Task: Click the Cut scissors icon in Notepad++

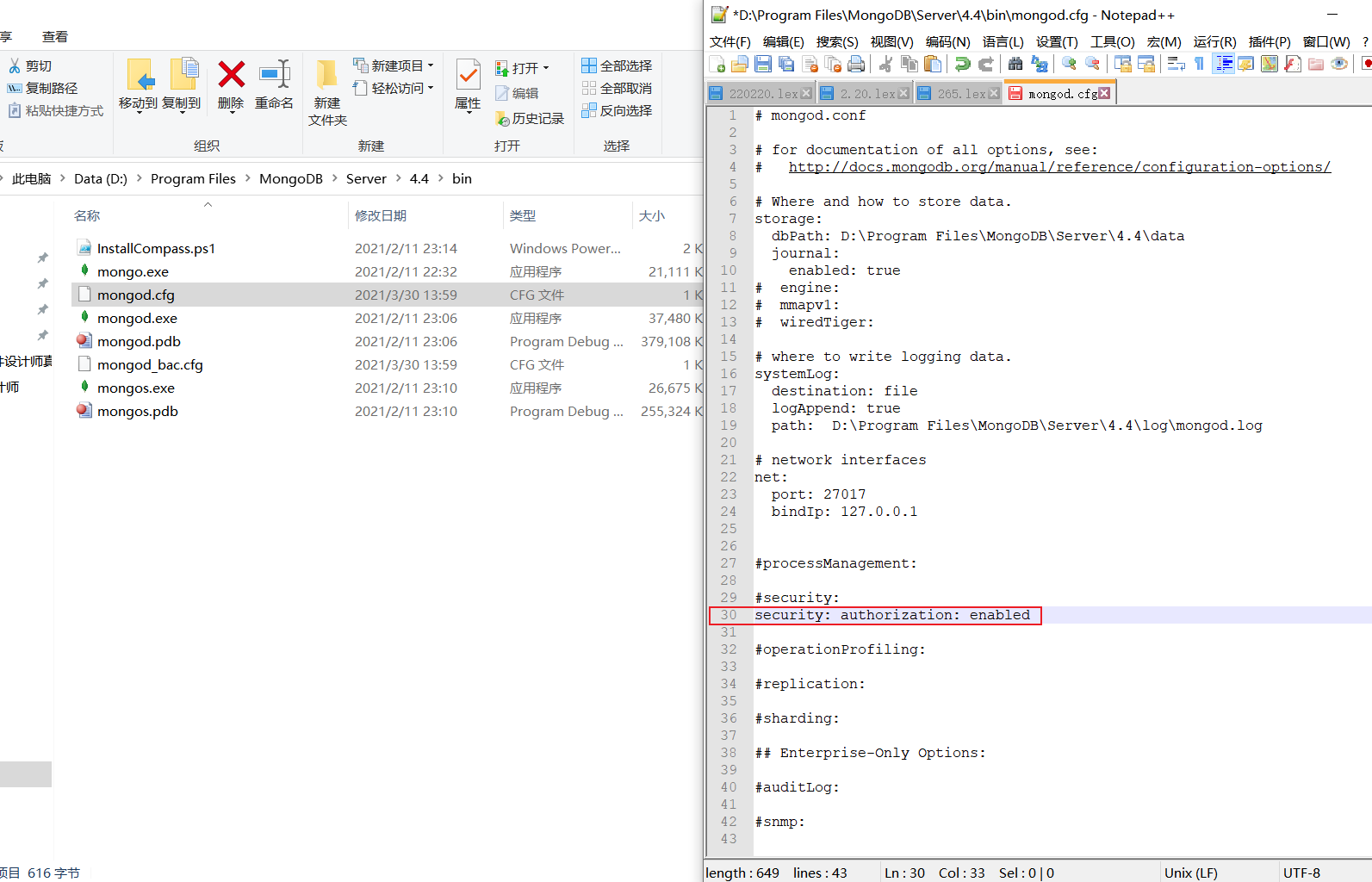Action: tap(885, 64)
